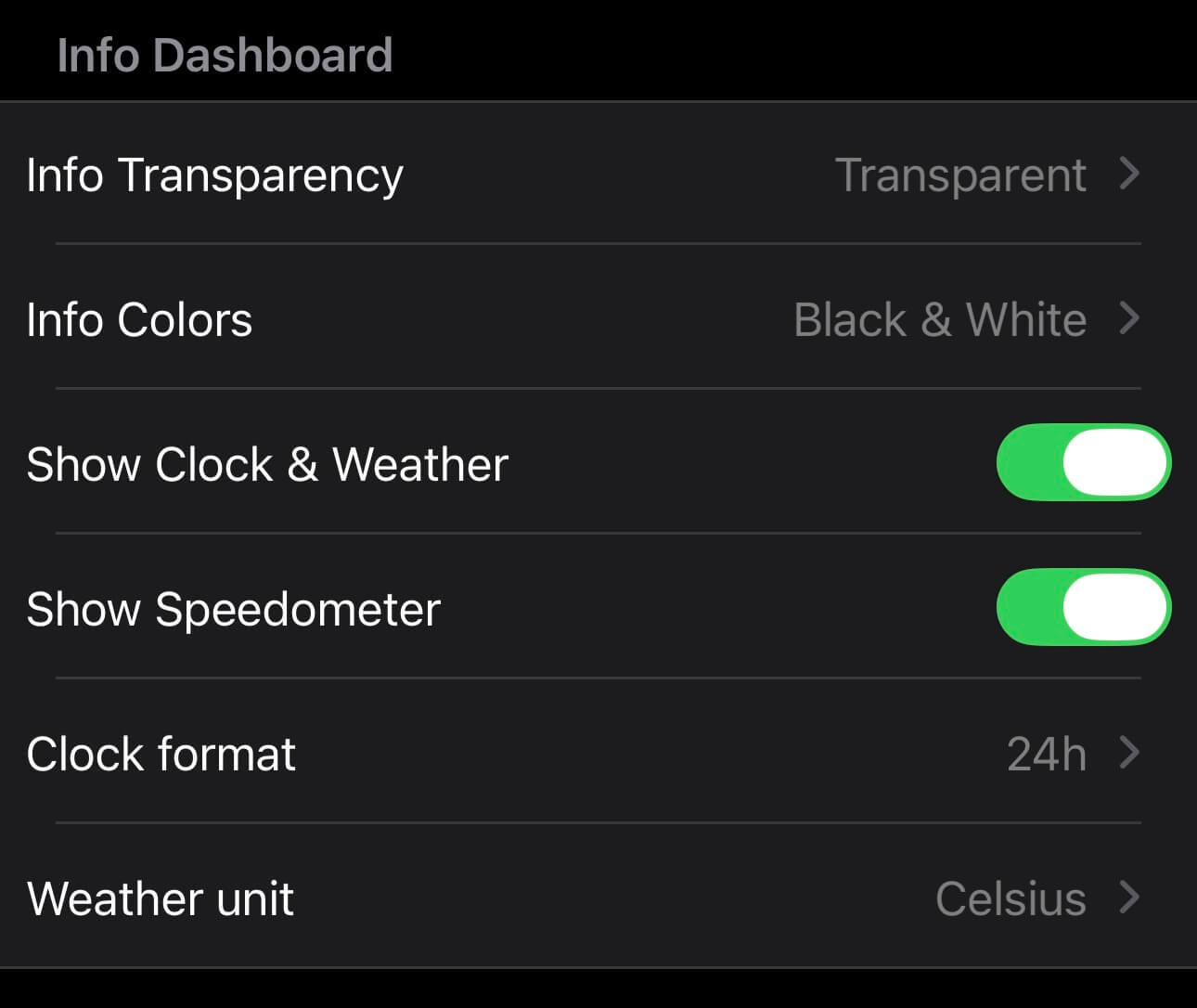Change the 24h clock format value
Viewport: 1197px width, 1008px height.
tap(1046, 755)
